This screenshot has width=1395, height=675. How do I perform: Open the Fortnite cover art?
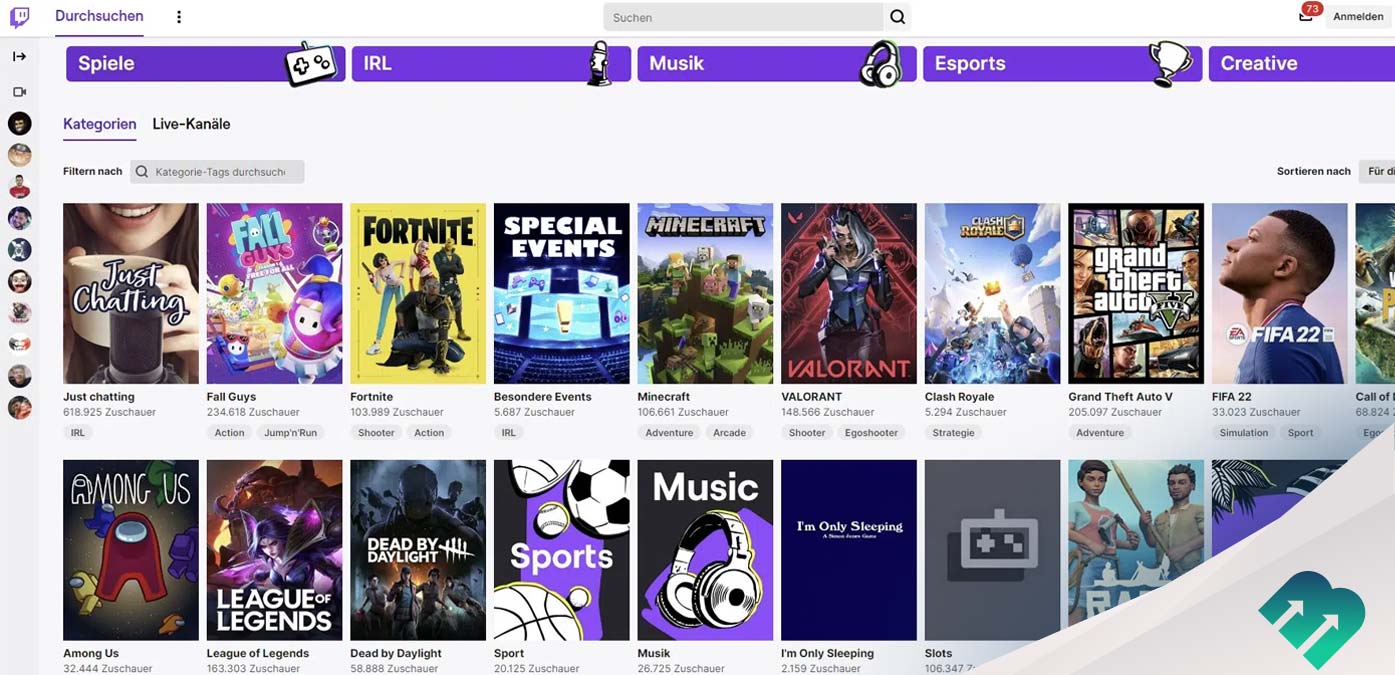point(418,294)
